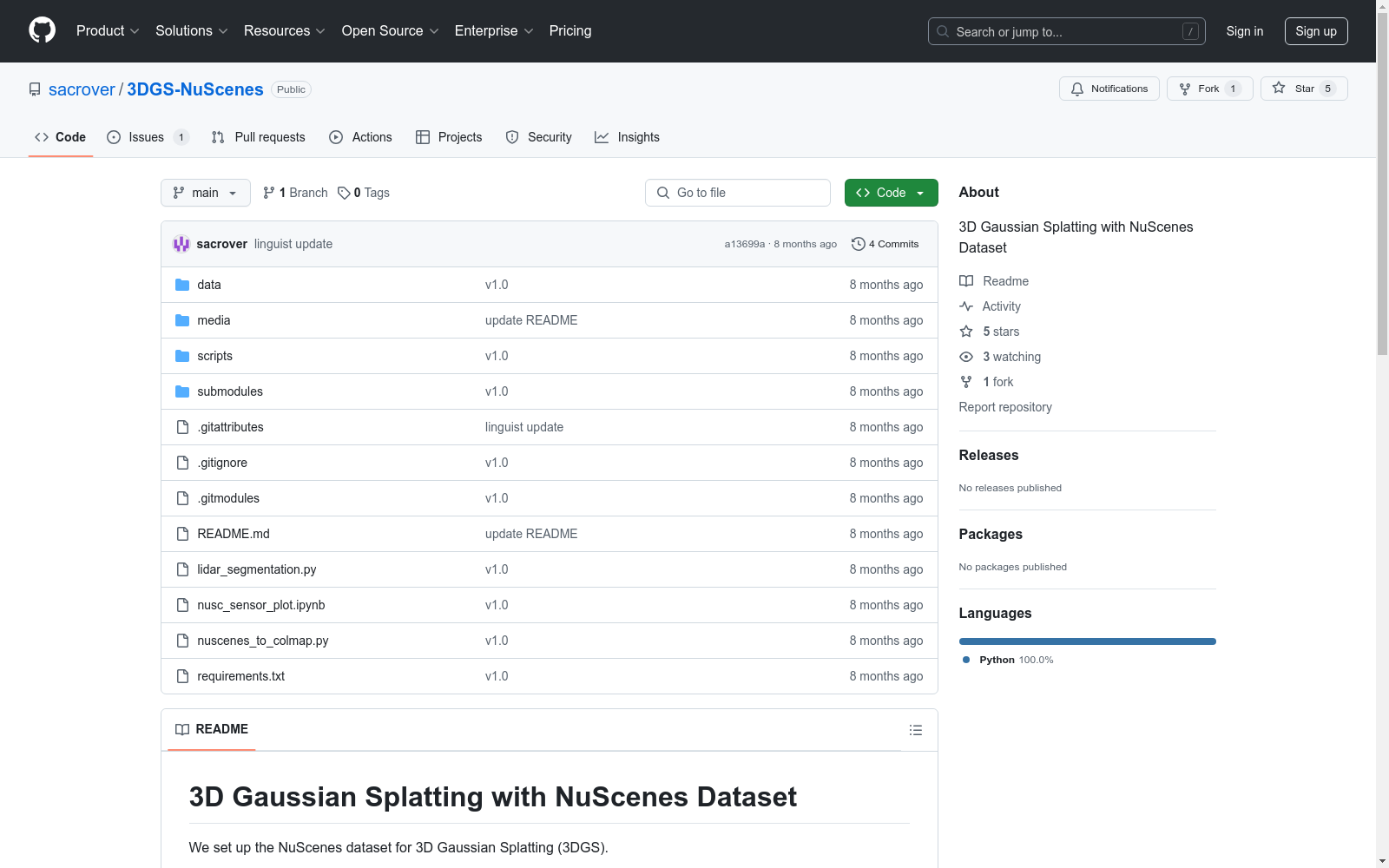
Task: Expand the Product menu
Action: pos(108,31)
